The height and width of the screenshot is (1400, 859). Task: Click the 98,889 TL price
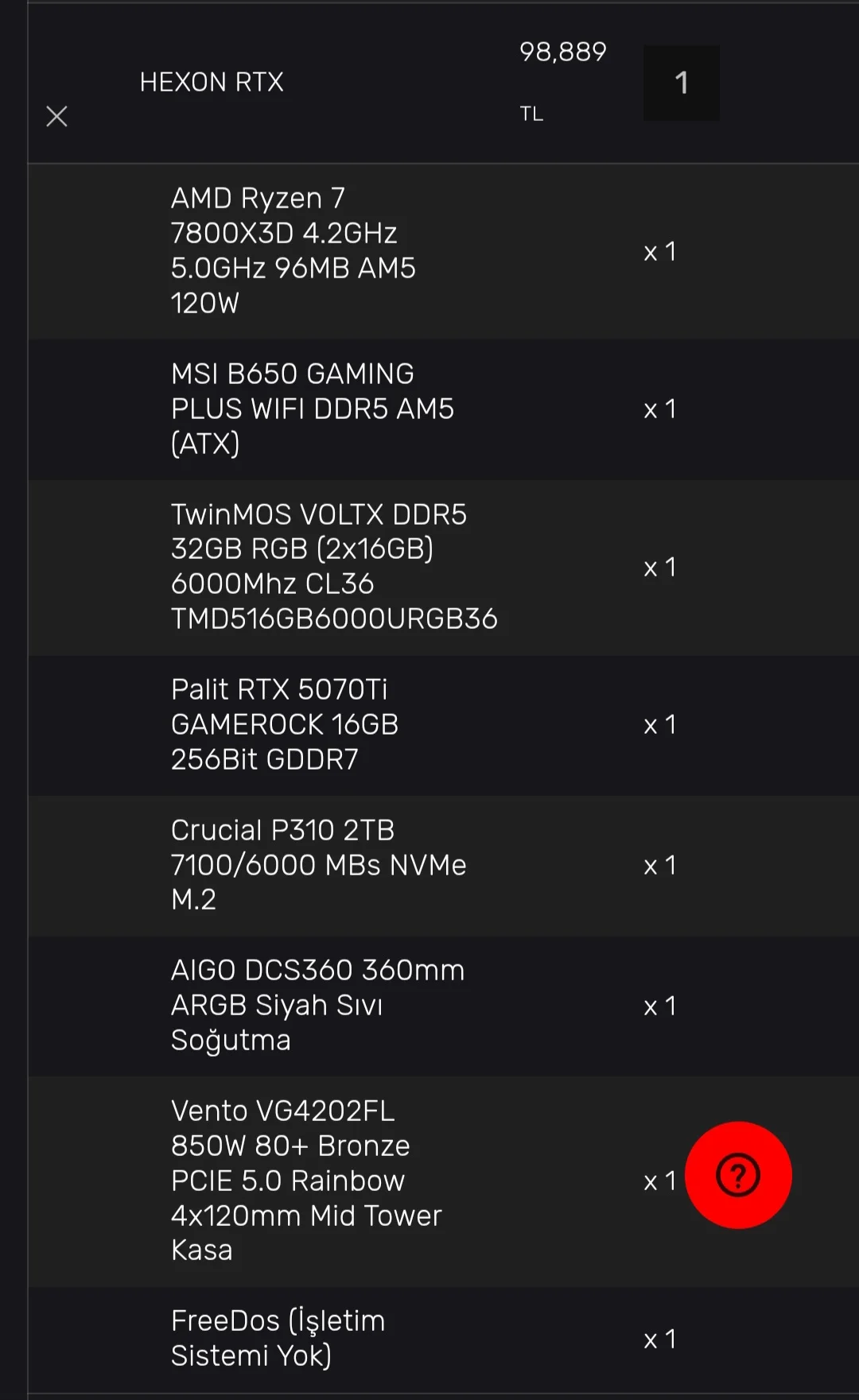[x=562, y=52]
